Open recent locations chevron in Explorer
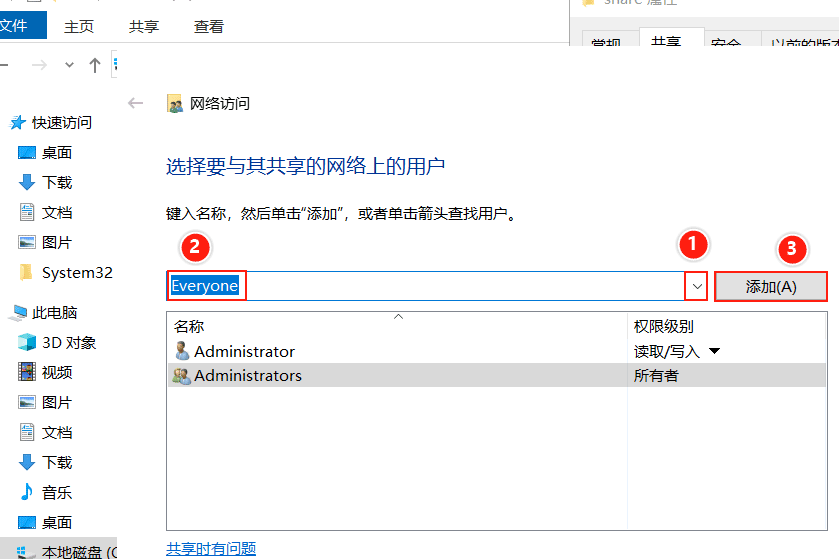The height and width of the screenshot is (559, 839). tap(69, 65)
